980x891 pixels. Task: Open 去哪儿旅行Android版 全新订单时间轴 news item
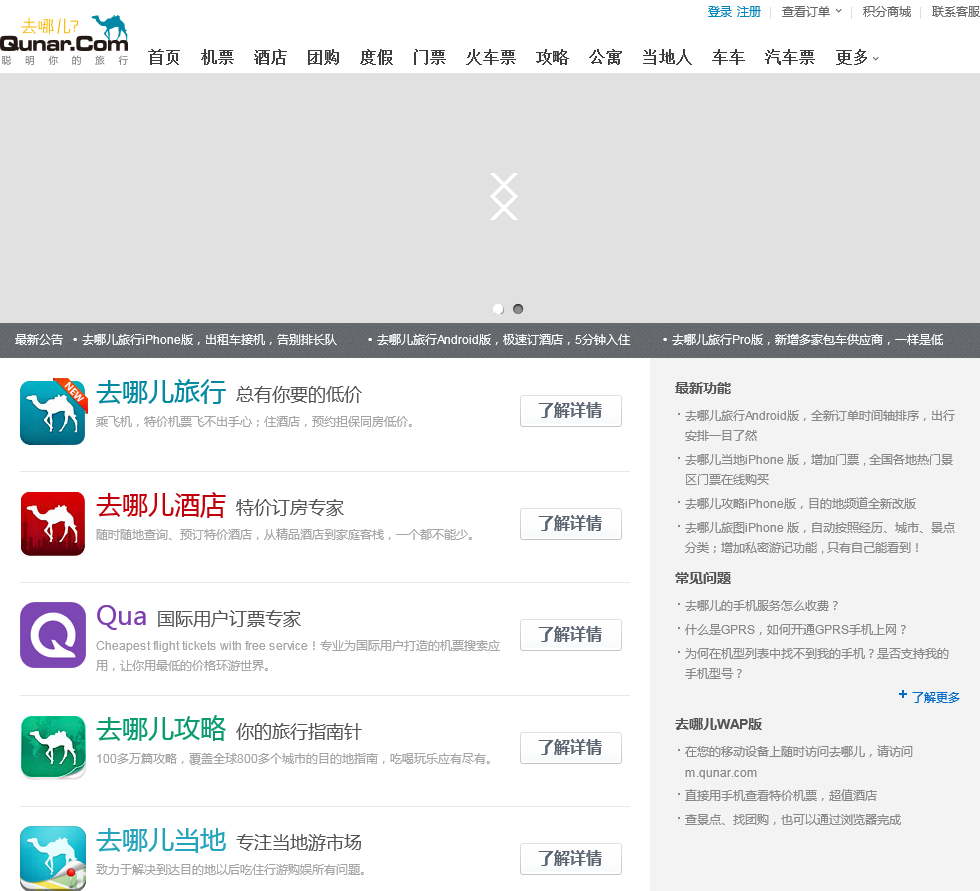(x=819, y=426)
